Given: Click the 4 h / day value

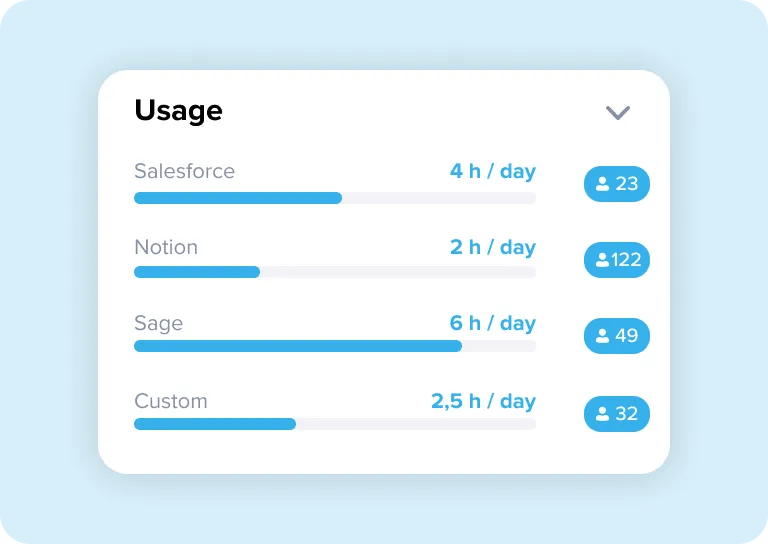Looking at the screenshot, I should [x=493, y=171].
